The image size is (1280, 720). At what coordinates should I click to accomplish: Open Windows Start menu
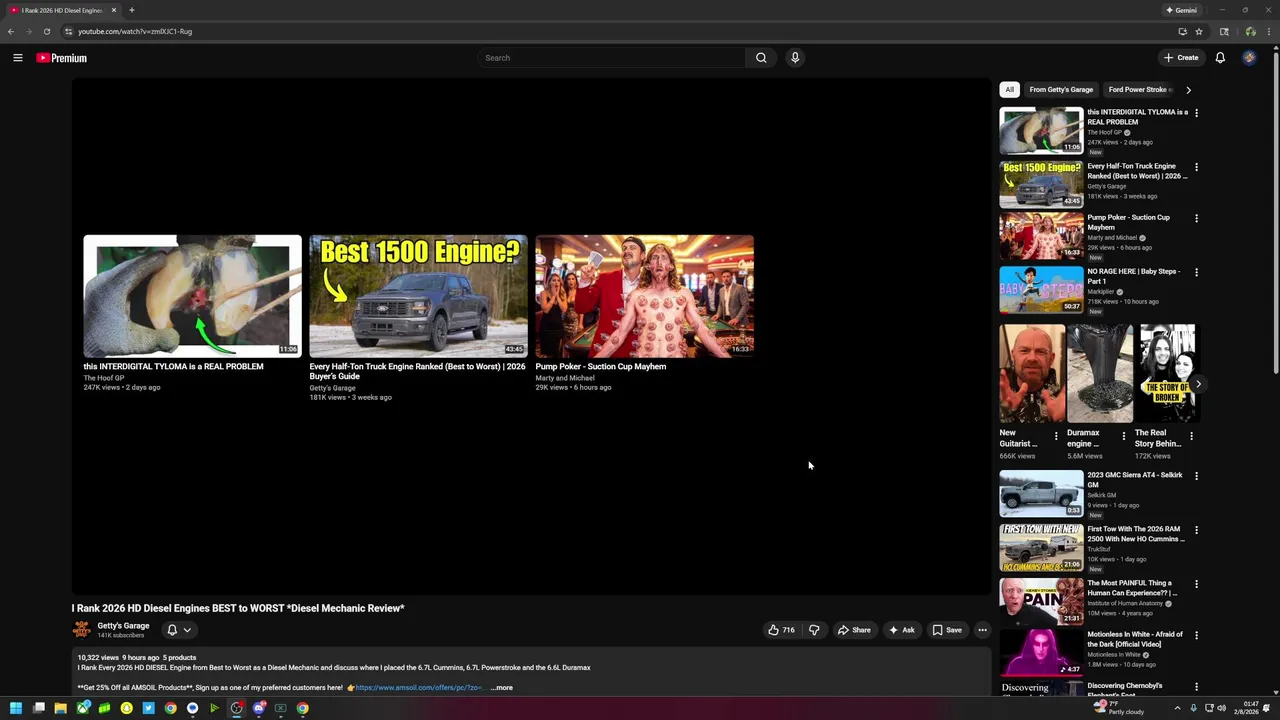coord(16,708)
